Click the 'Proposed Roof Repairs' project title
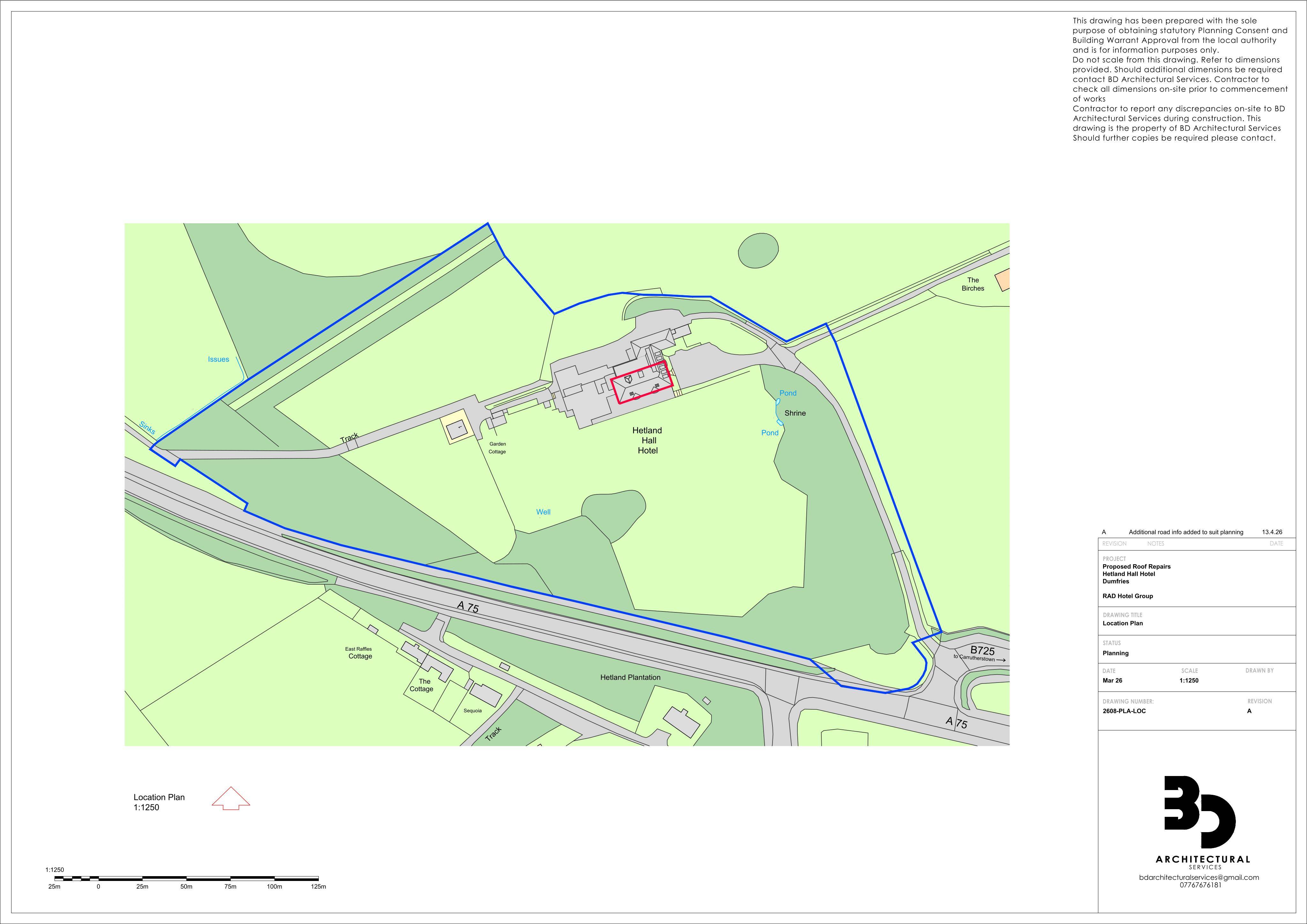 pyautogui.click(x=1136, y=567)
